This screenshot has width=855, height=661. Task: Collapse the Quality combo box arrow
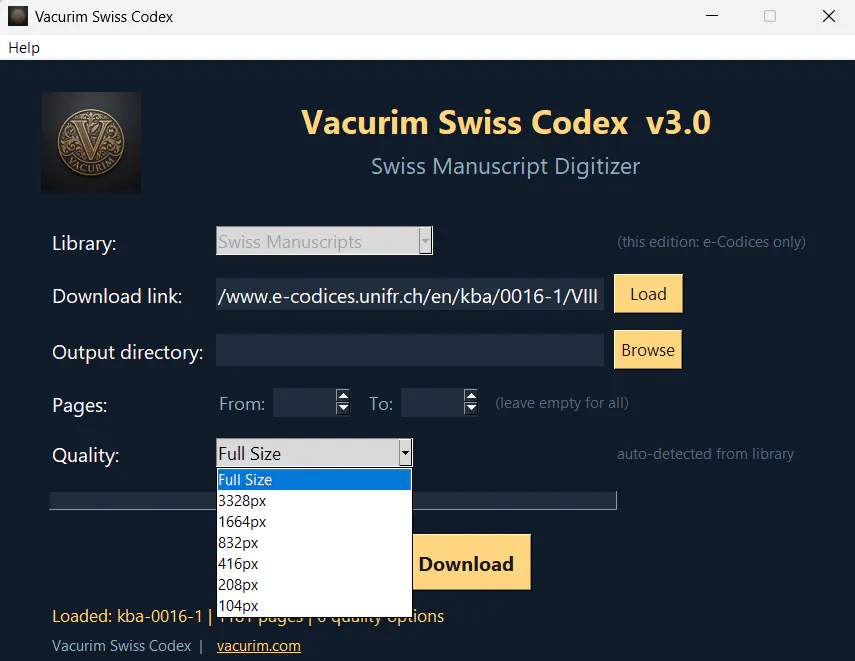coord(405,453)
